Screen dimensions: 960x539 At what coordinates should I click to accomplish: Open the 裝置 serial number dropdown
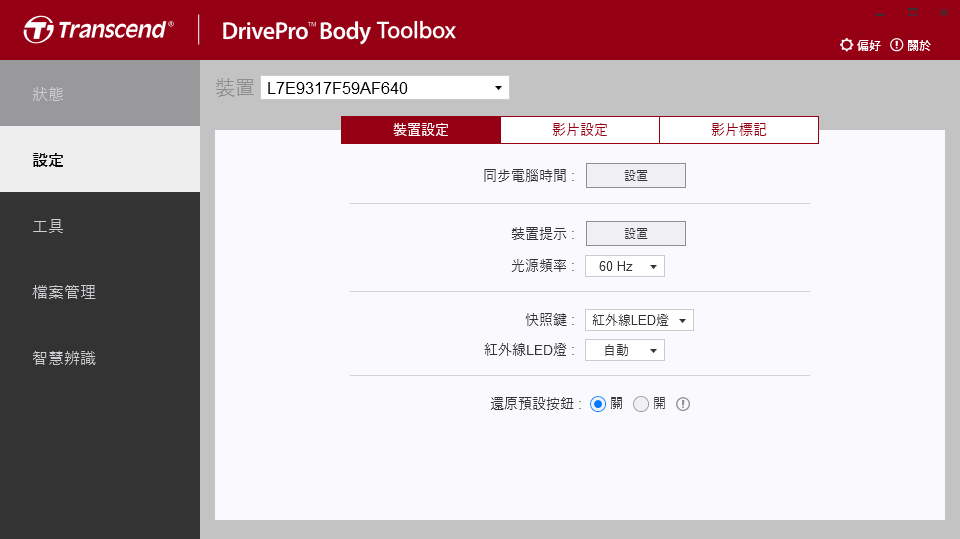coord(384,88)
